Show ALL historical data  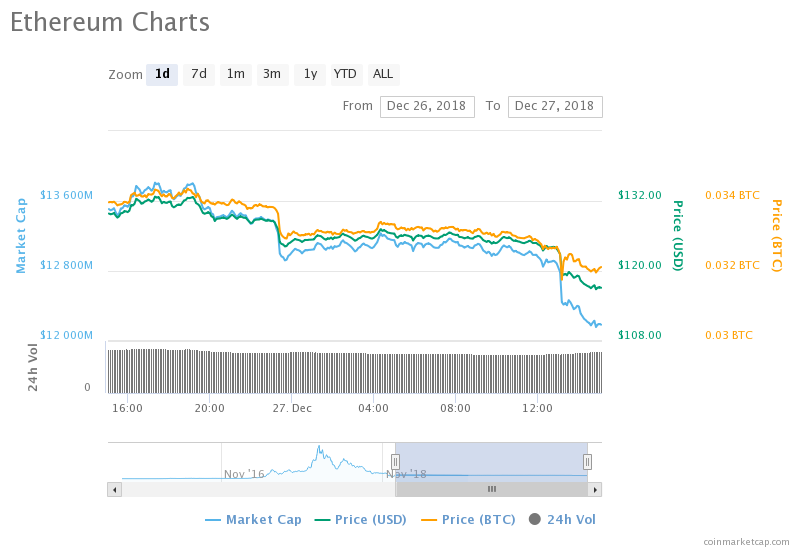[x=383, y=74]
